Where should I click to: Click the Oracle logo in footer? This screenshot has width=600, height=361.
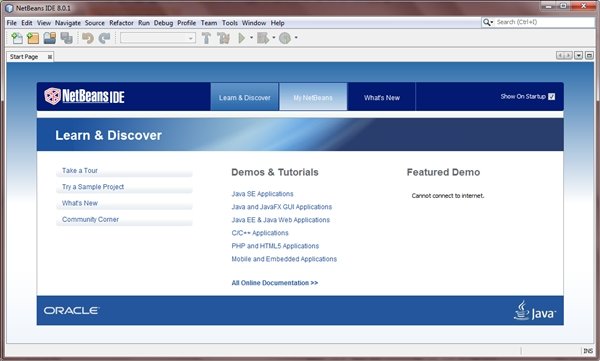coord(72,310)
